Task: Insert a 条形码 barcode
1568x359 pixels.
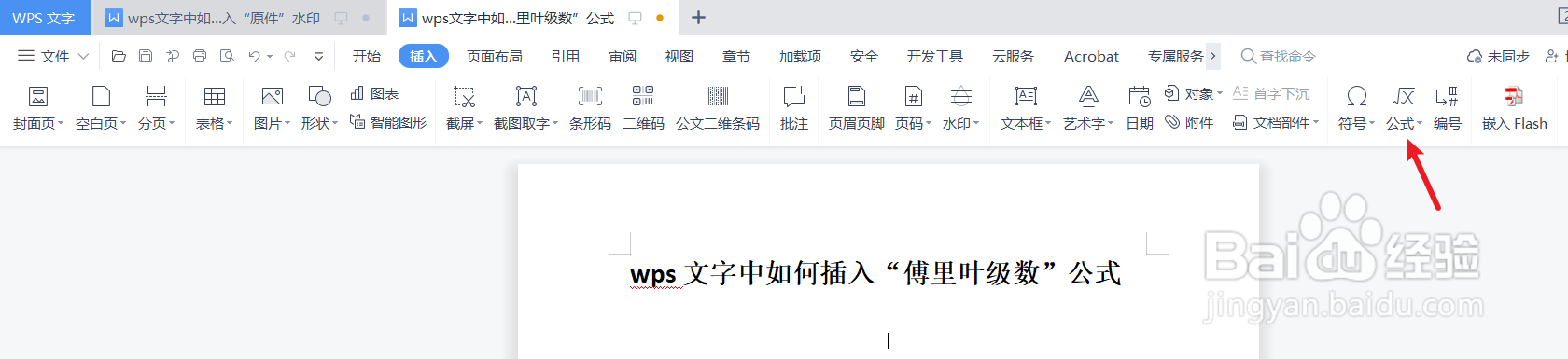Action: coord(590,108)
